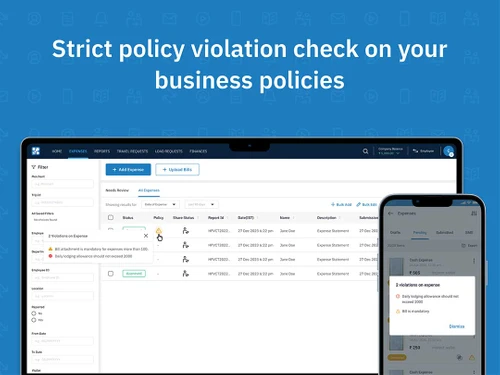This screenshot has width=500, height=375.
Task: Select the first radio option under Reported
Action: (34, 313)
